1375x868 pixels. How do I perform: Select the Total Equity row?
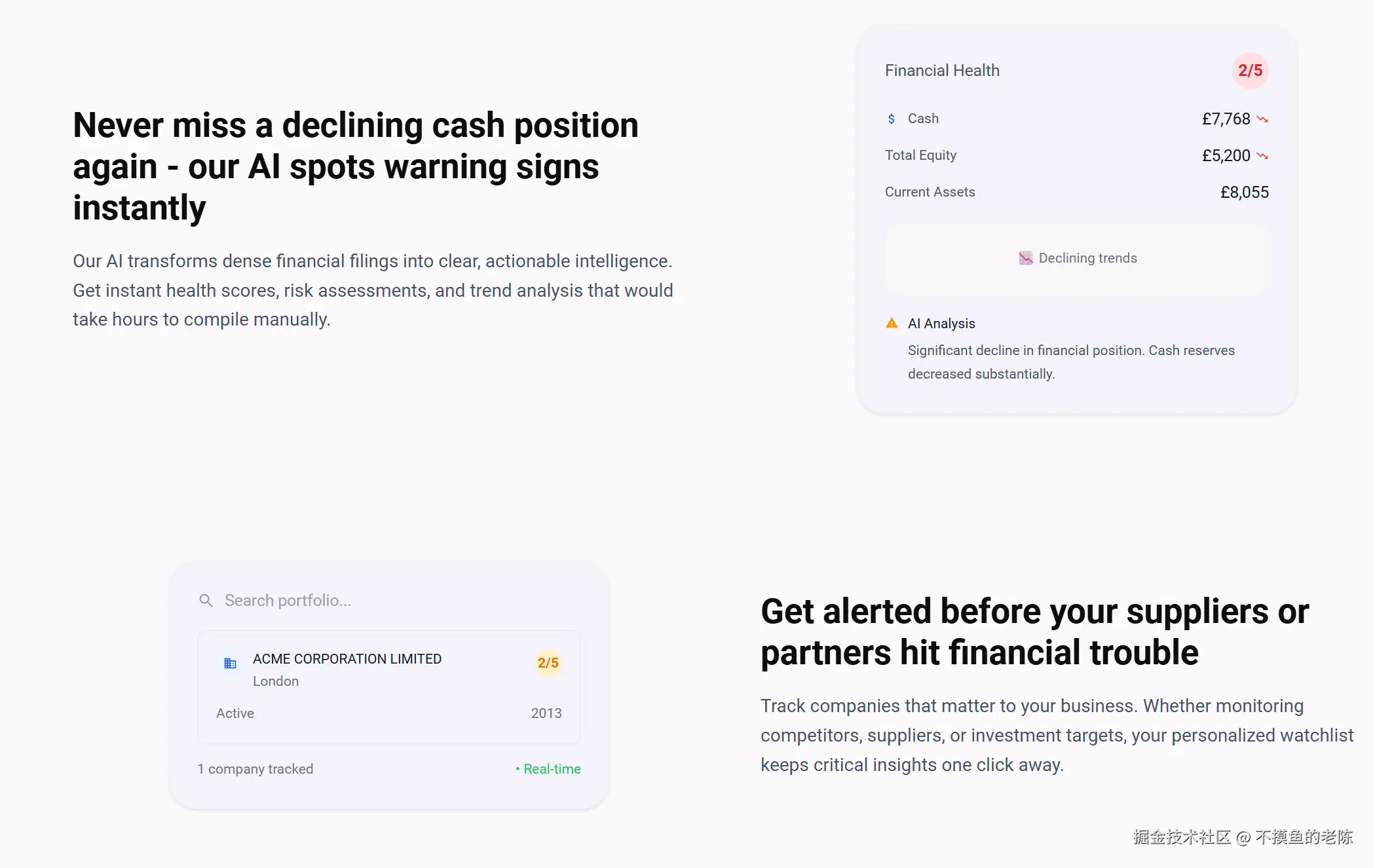1077,155
